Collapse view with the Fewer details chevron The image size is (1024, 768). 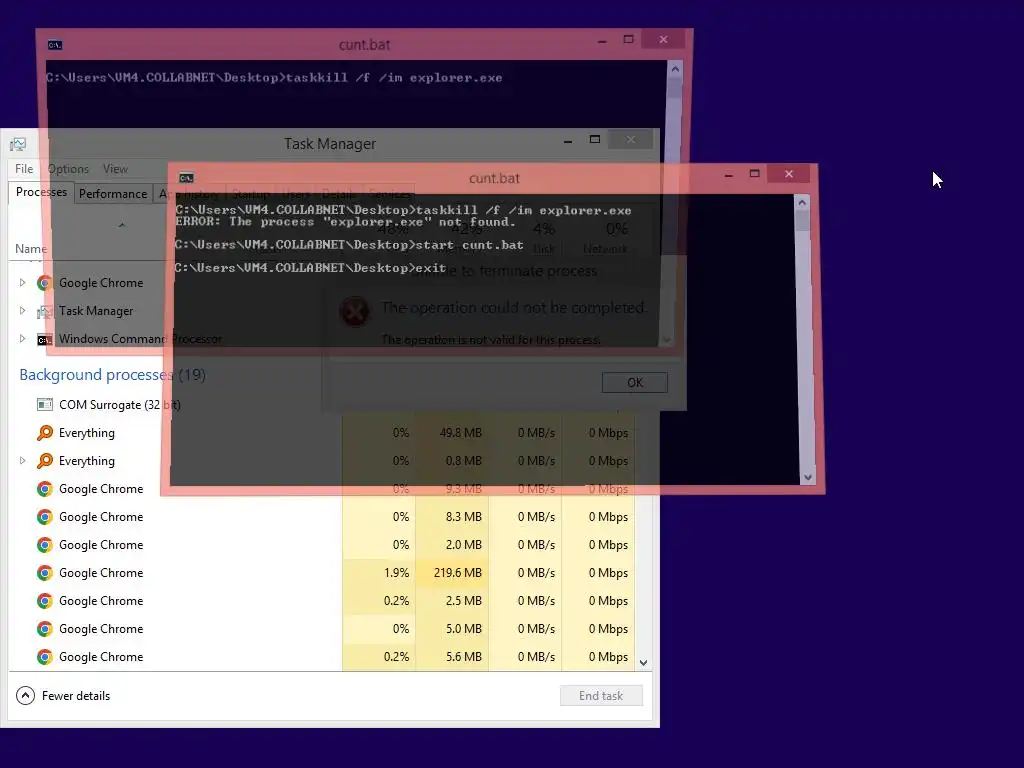tap(25, 696)
